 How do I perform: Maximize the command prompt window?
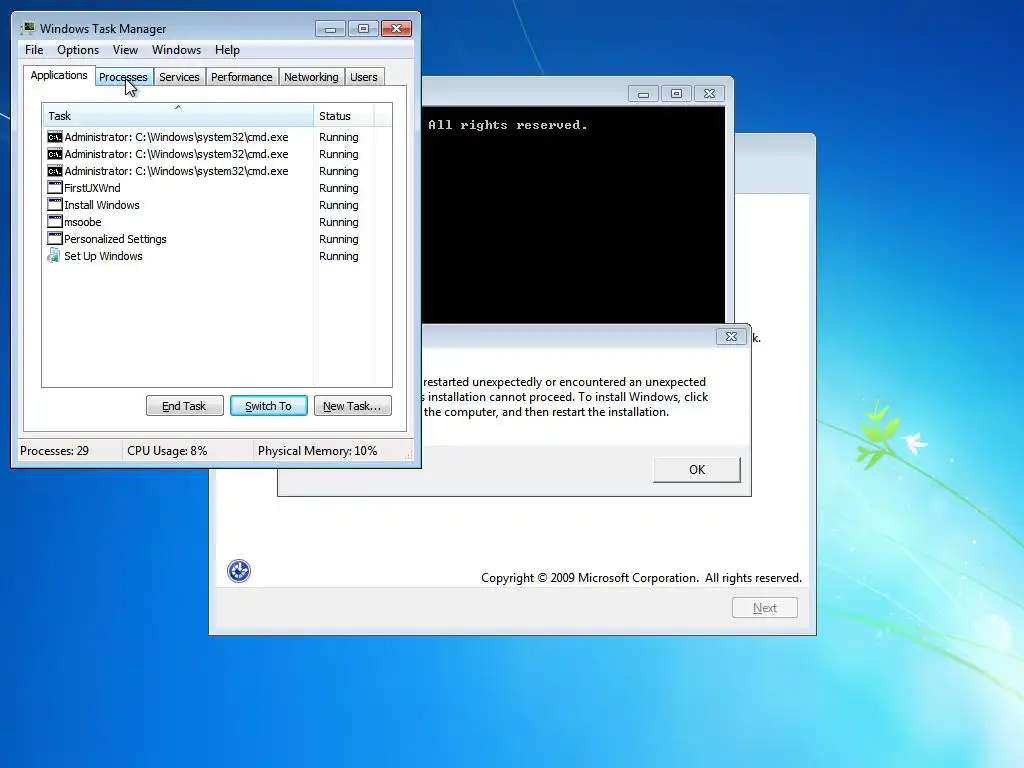(676, 94)
